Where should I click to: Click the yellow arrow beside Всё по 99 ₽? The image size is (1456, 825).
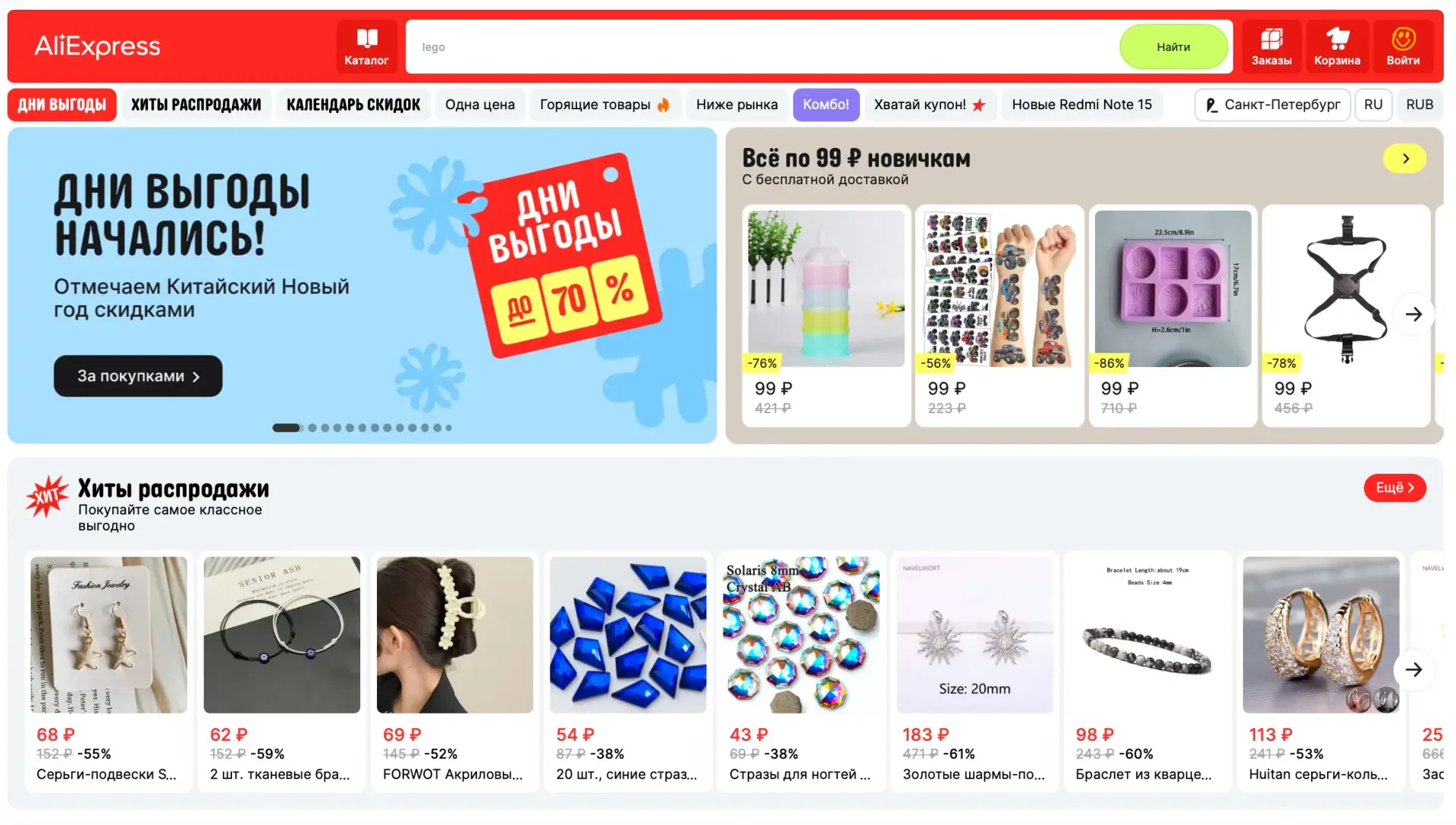(x=1404, y=158)
